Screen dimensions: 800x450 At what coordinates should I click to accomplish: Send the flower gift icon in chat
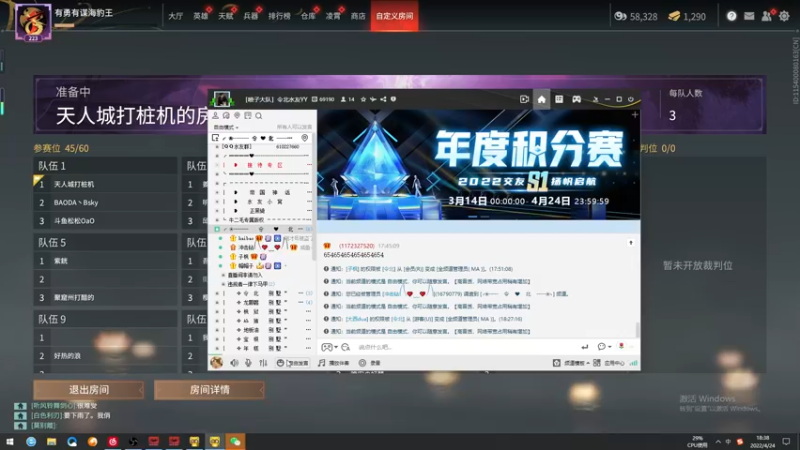(621, 346)
